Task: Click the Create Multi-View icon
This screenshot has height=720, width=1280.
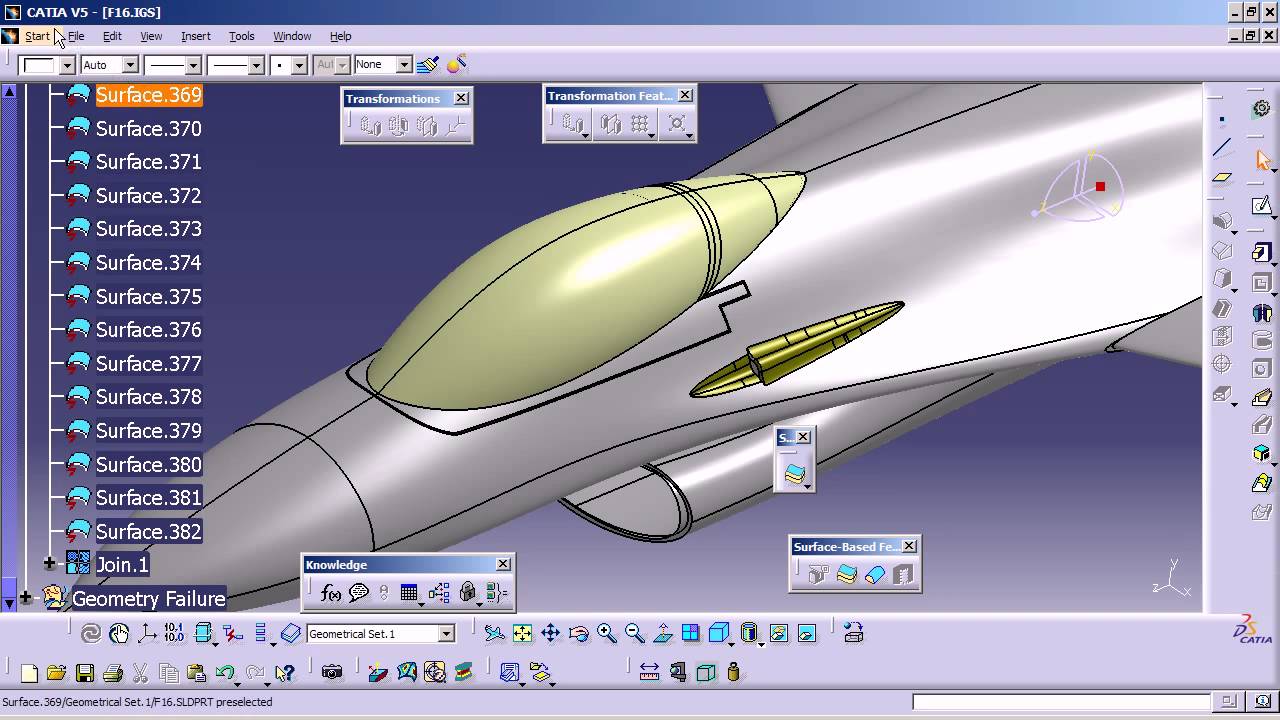Action: coord(690,633)
